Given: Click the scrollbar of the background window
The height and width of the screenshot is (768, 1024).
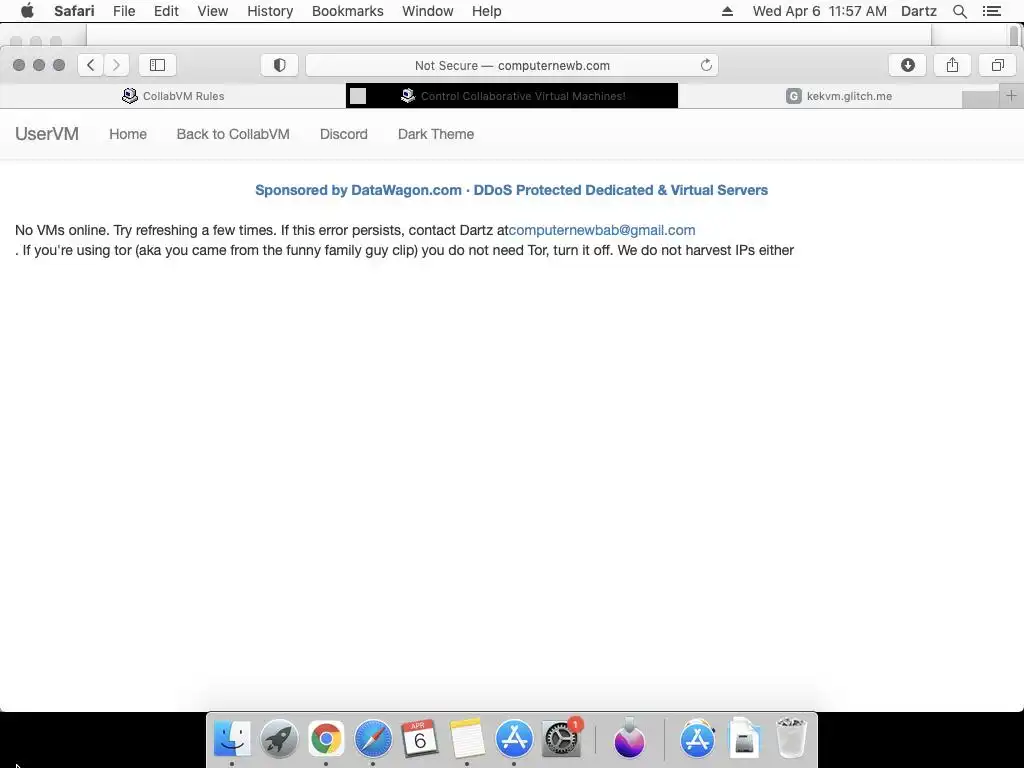Looking at the screenshot, I should [1014, 36].
